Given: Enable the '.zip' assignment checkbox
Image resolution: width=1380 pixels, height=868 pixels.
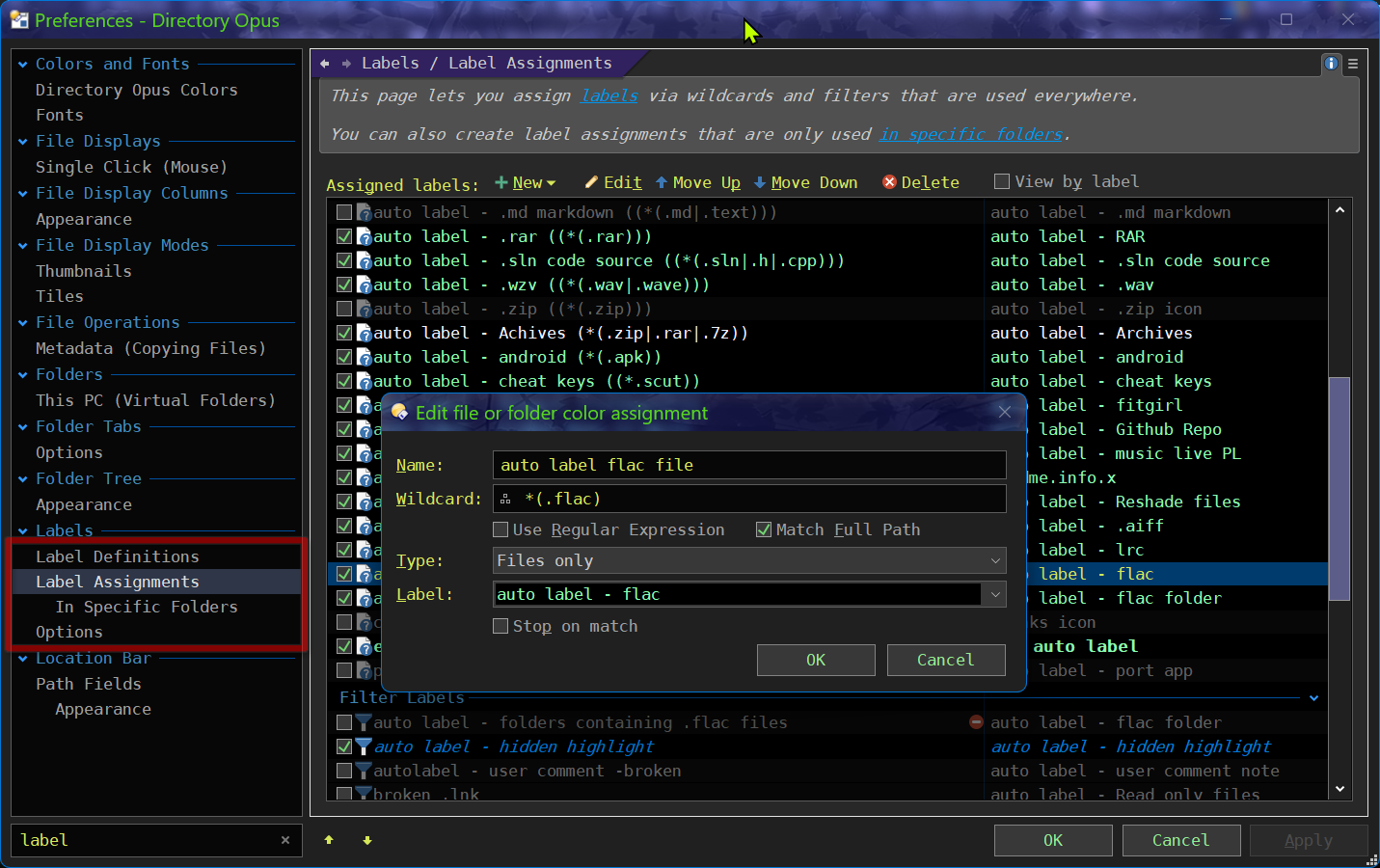Looking at the screenshot, I should tap(344, 309).
